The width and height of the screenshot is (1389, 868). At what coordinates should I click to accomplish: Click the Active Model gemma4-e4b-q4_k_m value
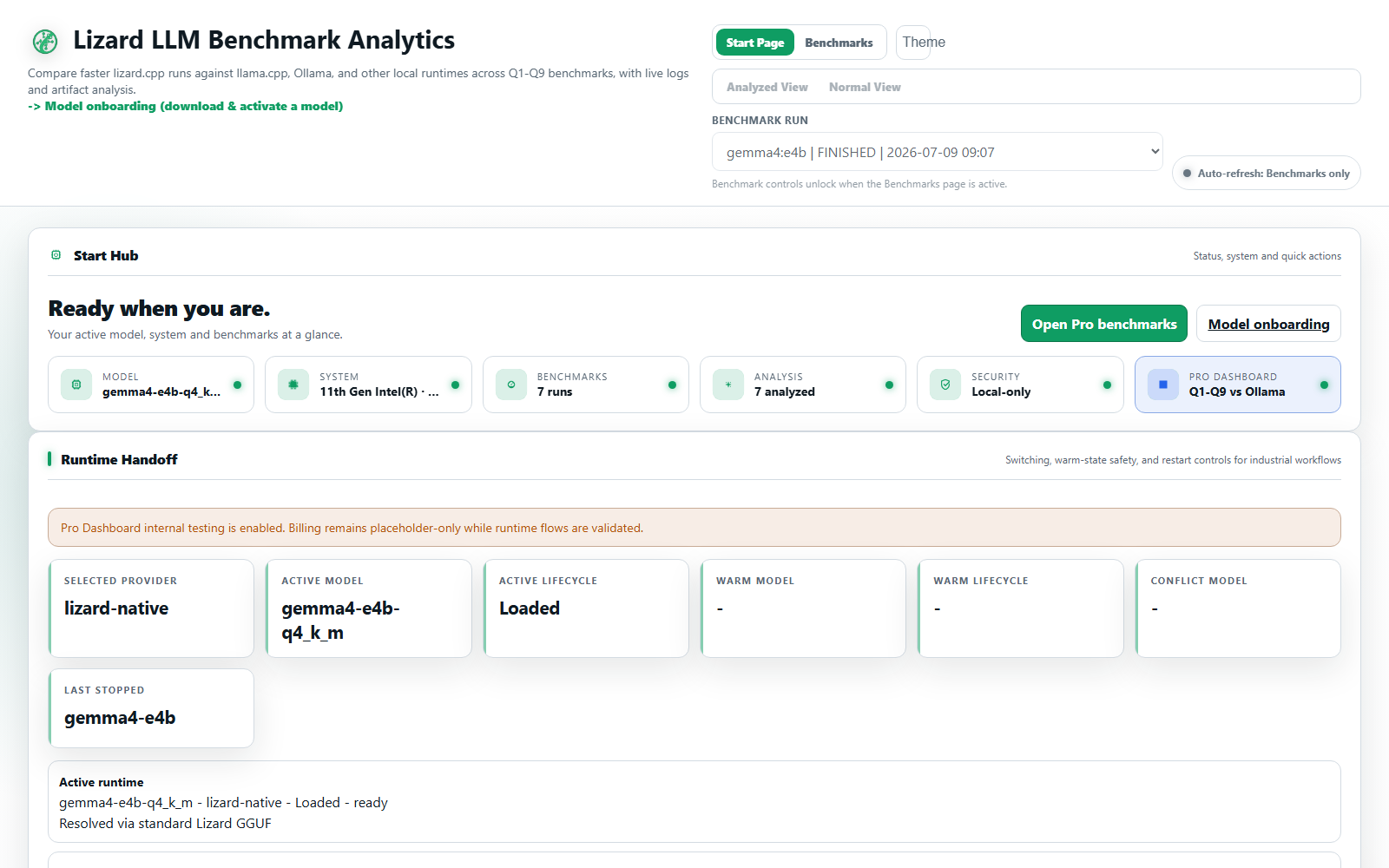(340, 621)
